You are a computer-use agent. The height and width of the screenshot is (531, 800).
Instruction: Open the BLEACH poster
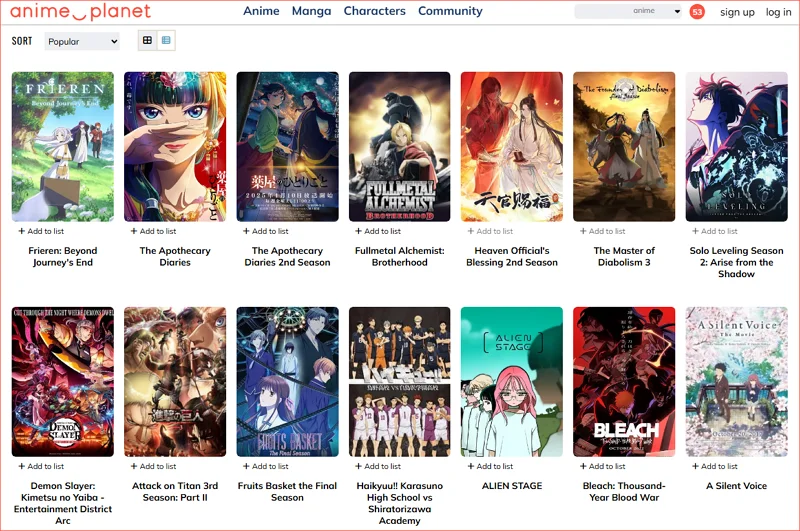624,382
